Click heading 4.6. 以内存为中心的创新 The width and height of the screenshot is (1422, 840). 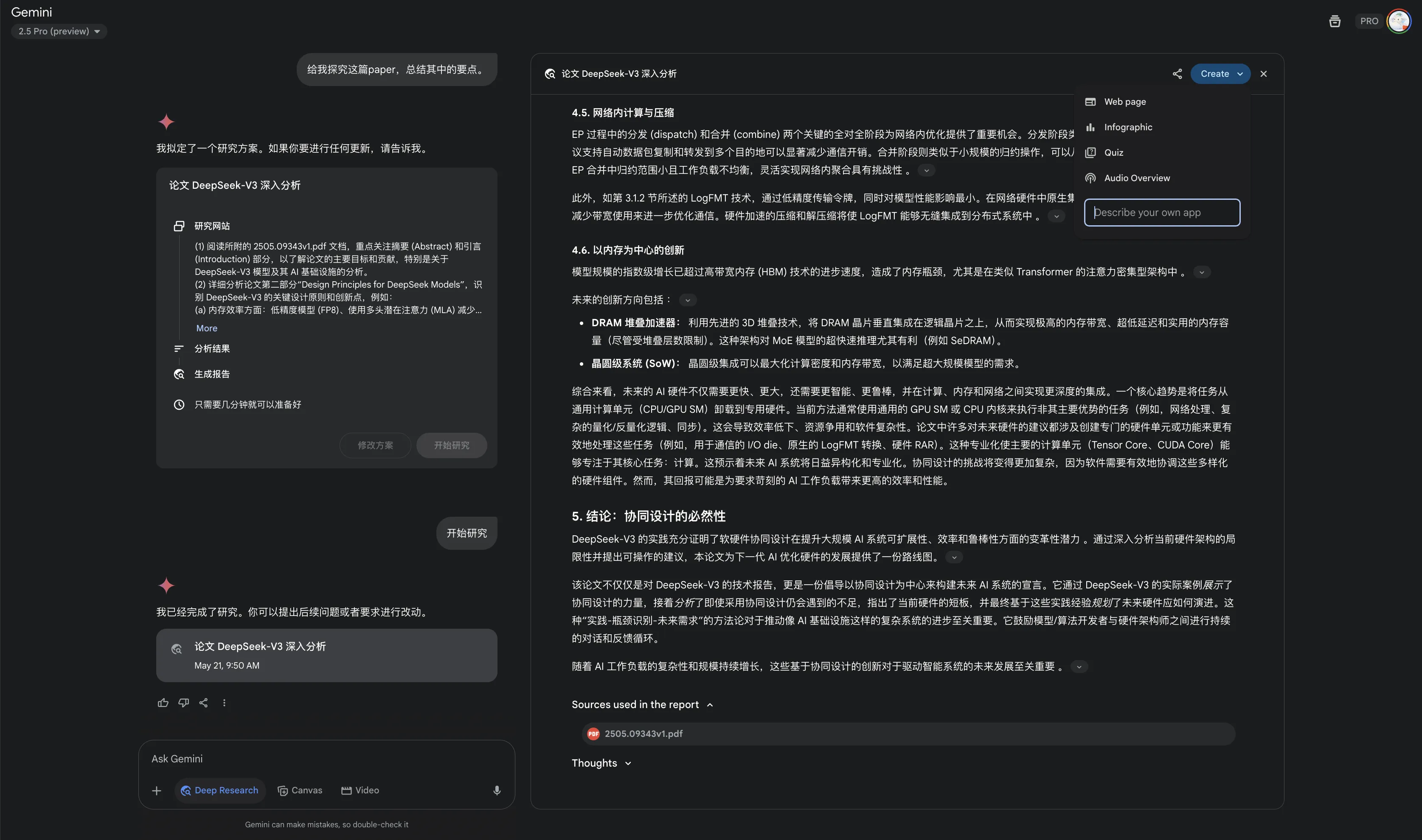click(627, 250)
